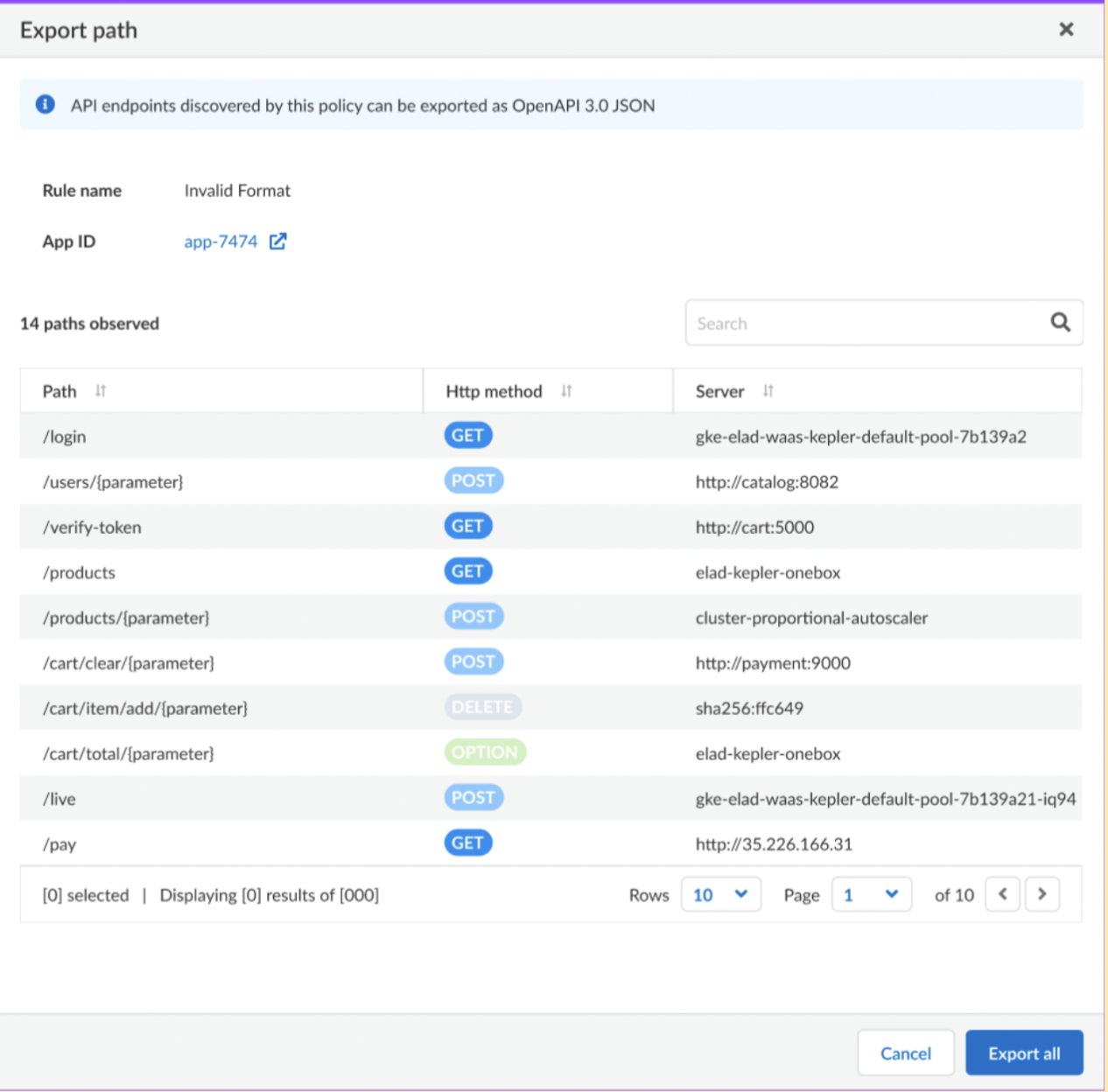
Task: Sort by Path column arrows
Action: click(x=101, y=391)
